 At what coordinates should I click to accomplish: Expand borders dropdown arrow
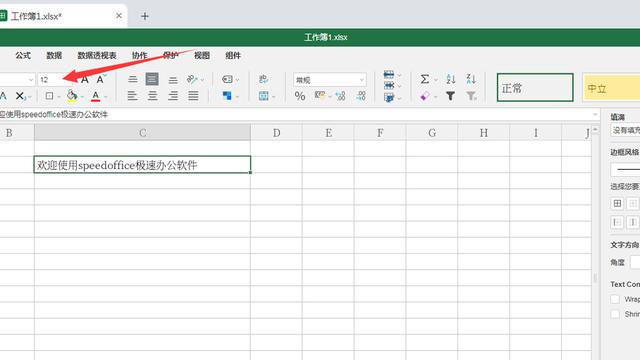(x=59, y=97)
